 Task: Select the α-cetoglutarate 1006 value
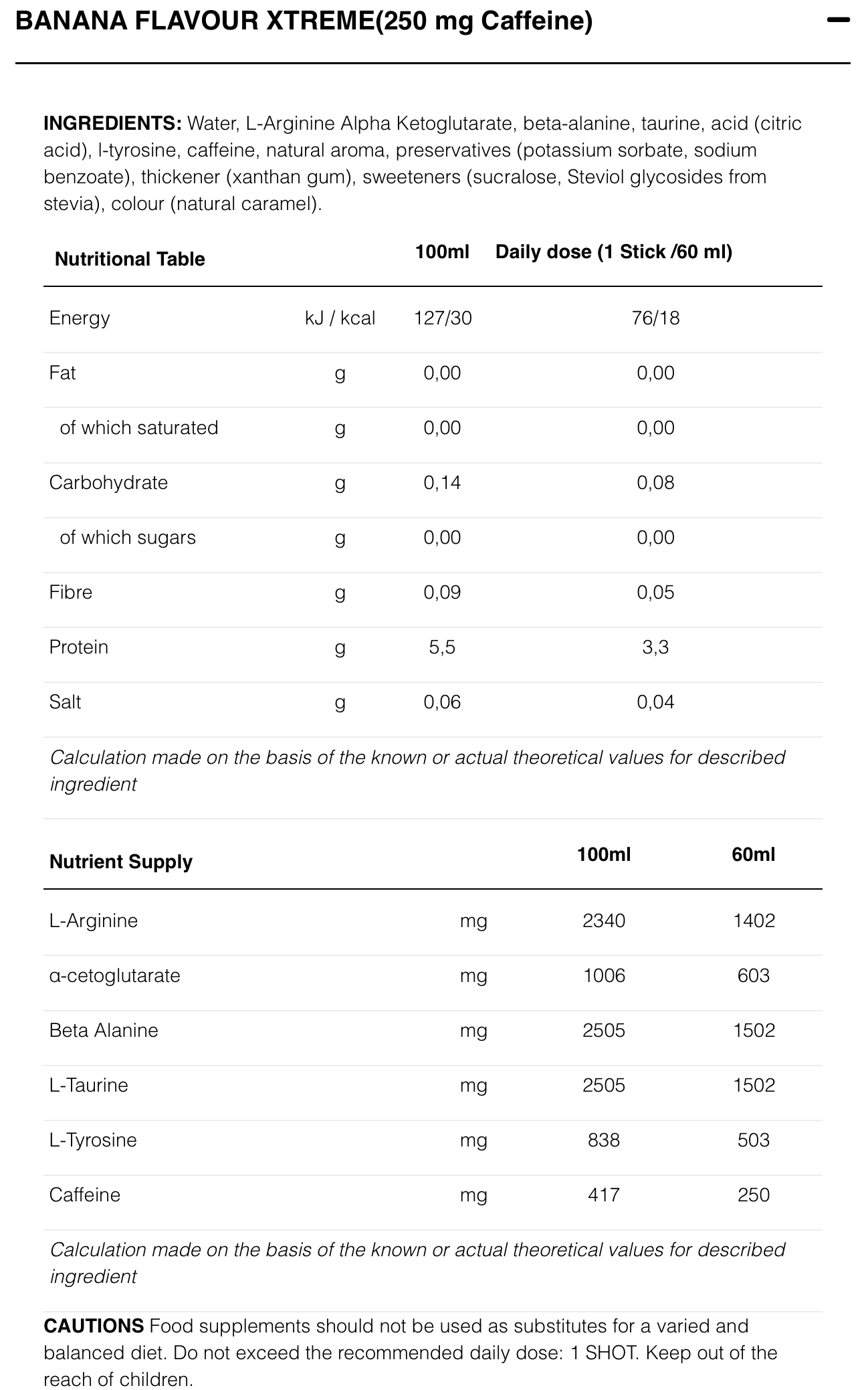click(x=604, y=975)
